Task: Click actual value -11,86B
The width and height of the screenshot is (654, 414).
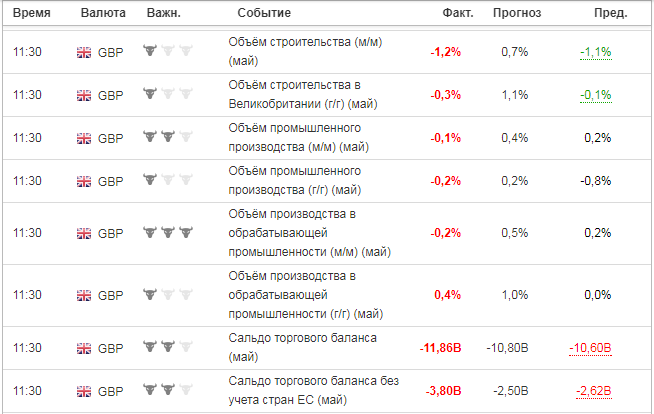Action: pyautogui.click(x=440, y=348)
